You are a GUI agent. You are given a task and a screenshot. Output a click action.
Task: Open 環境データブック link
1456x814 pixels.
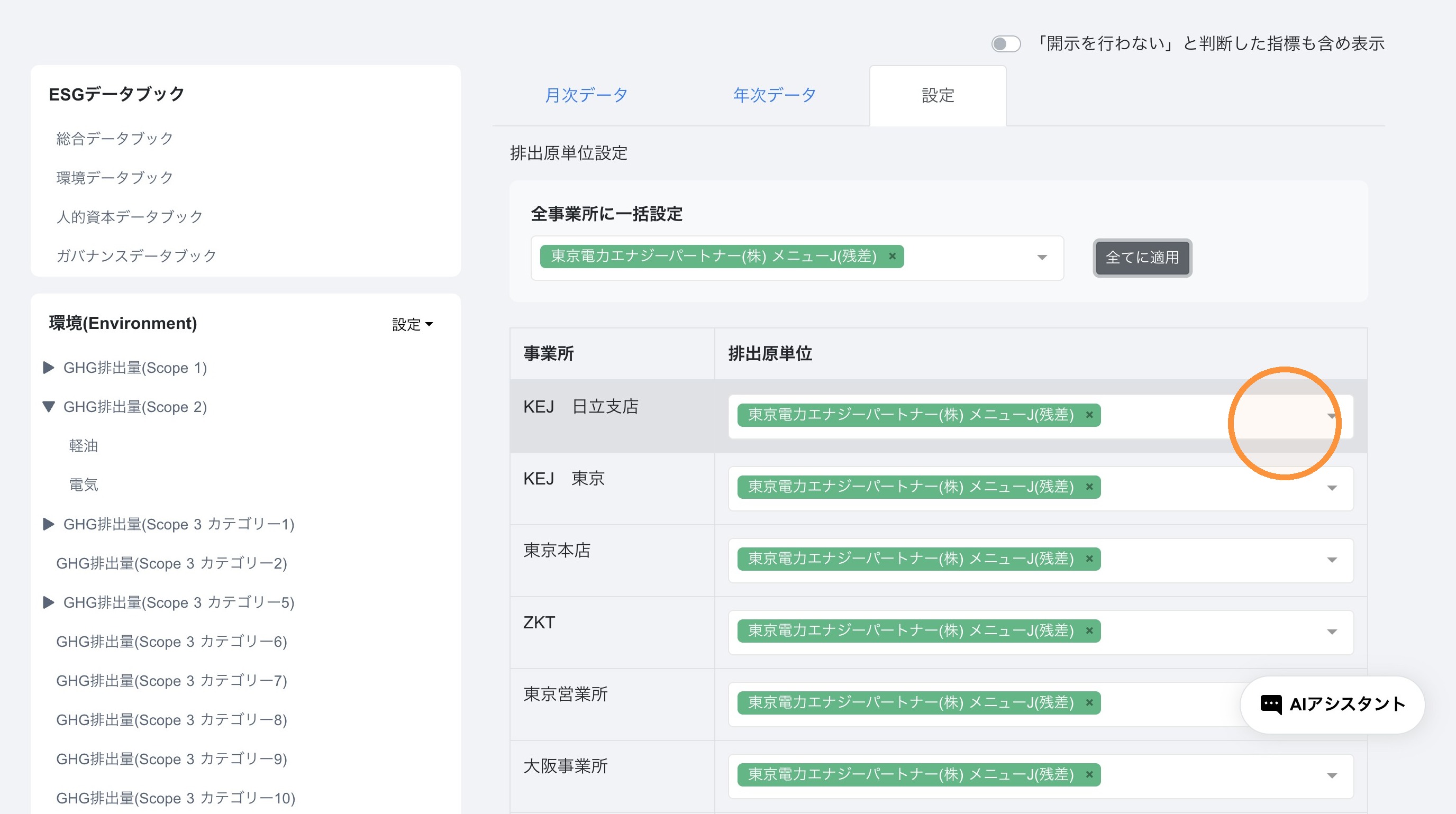pos(115,177)
